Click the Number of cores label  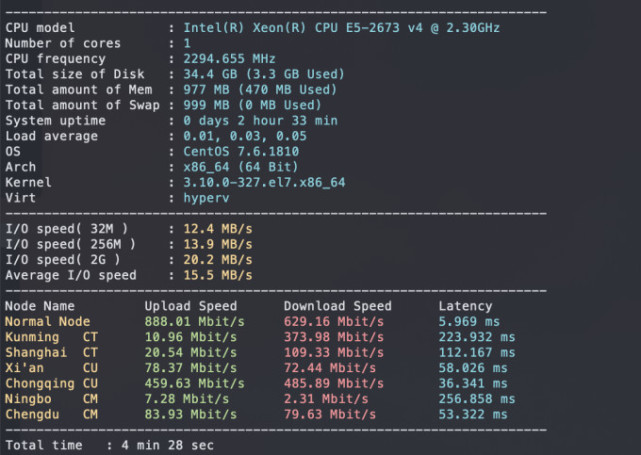[63, 43]
